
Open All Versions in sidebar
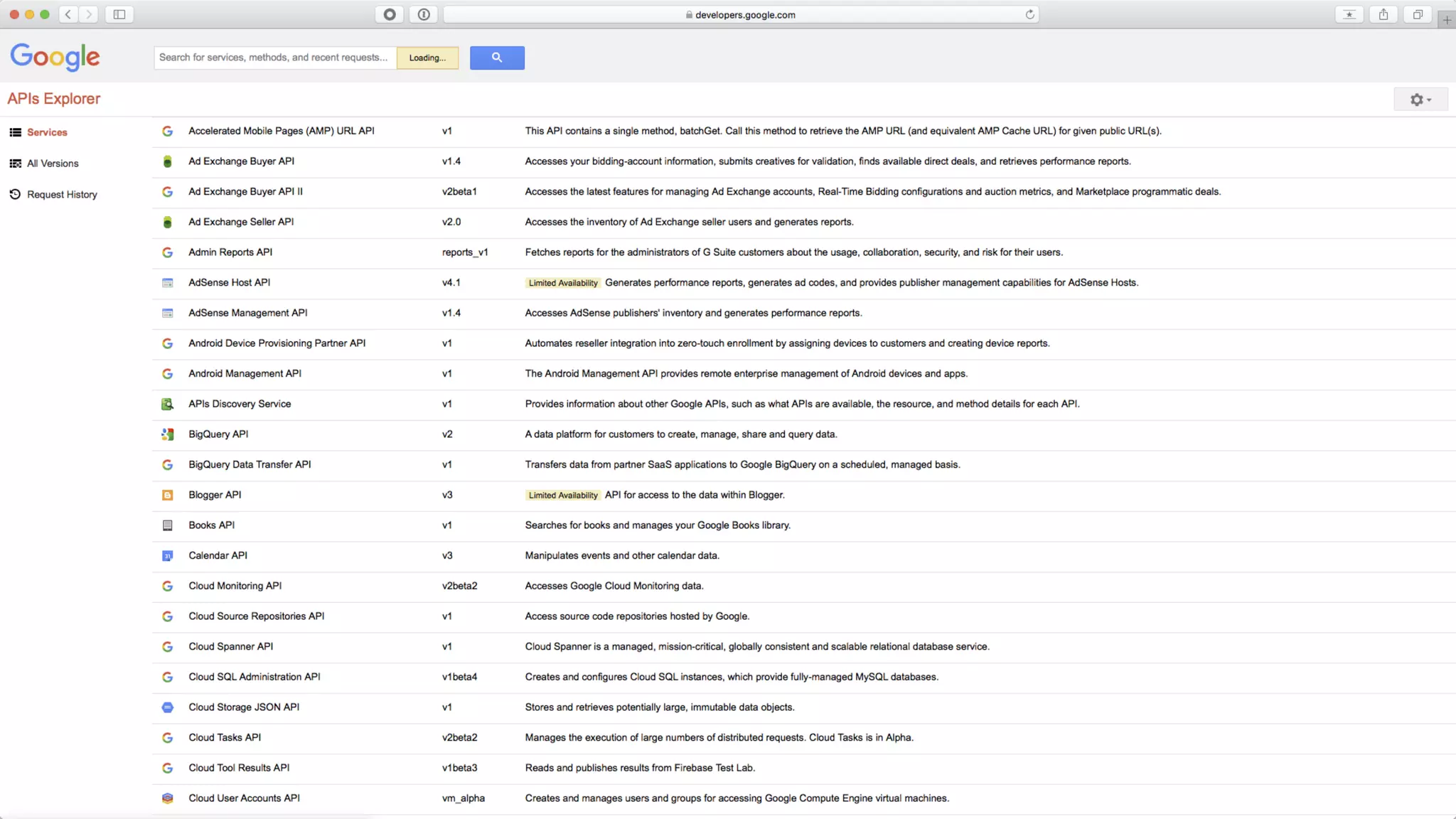(x=53, y=164)
